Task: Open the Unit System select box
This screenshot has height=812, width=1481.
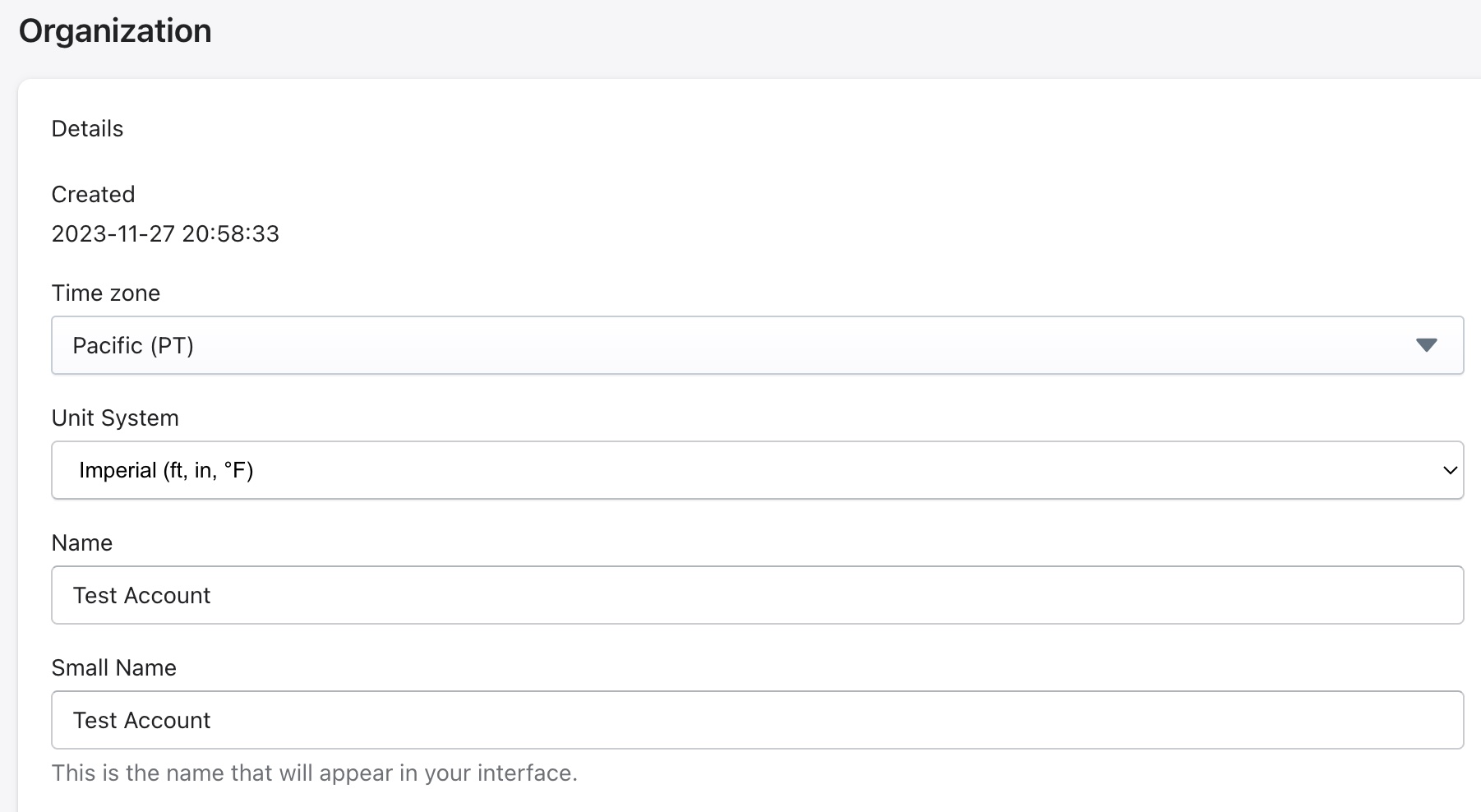Action: [756, 470]
